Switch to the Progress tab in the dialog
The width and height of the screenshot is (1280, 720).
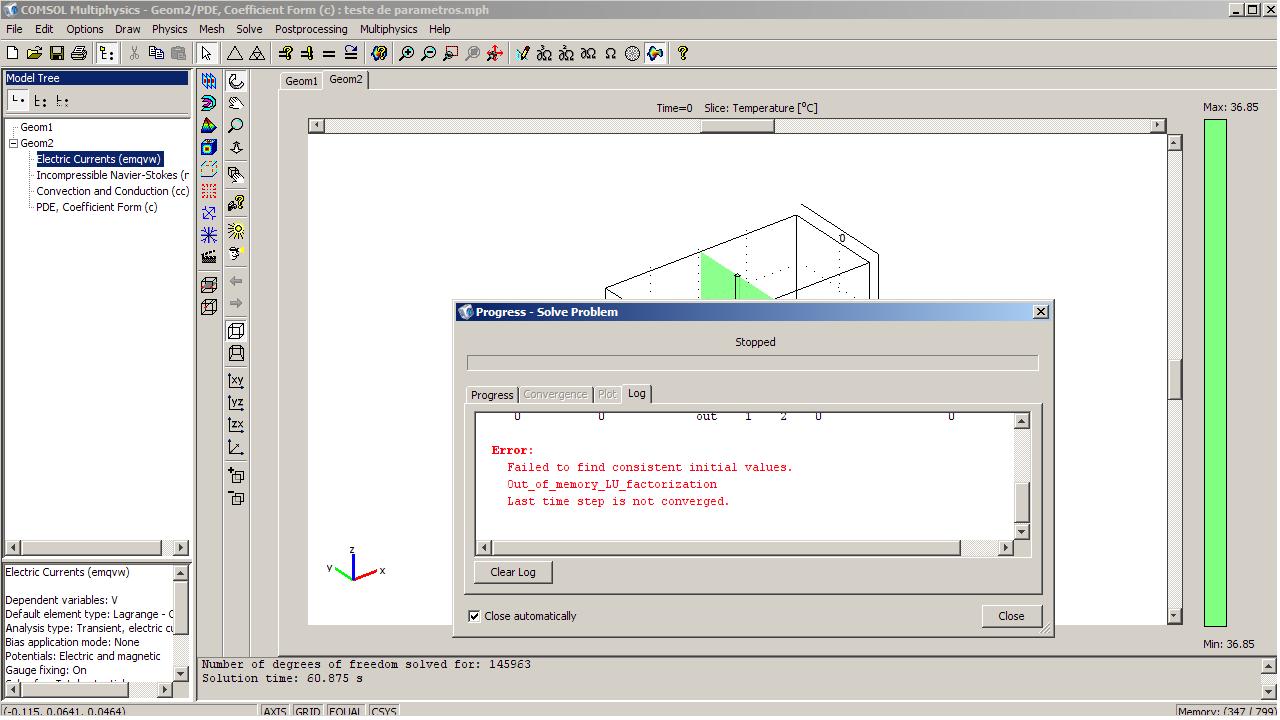tap(492, 395)
